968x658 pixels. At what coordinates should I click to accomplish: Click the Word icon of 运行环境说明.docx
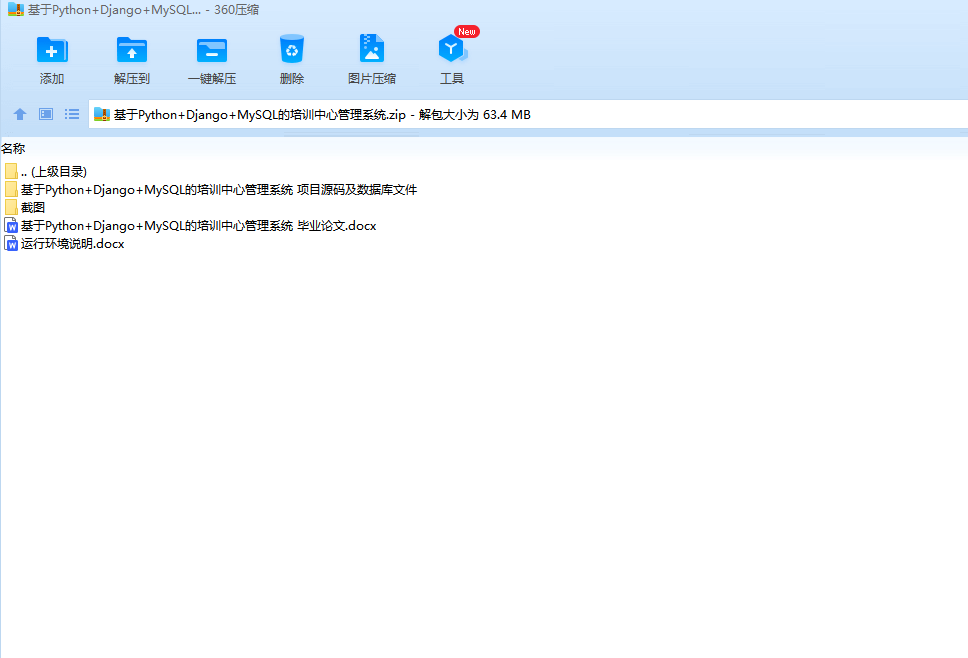tap(11, 244)
